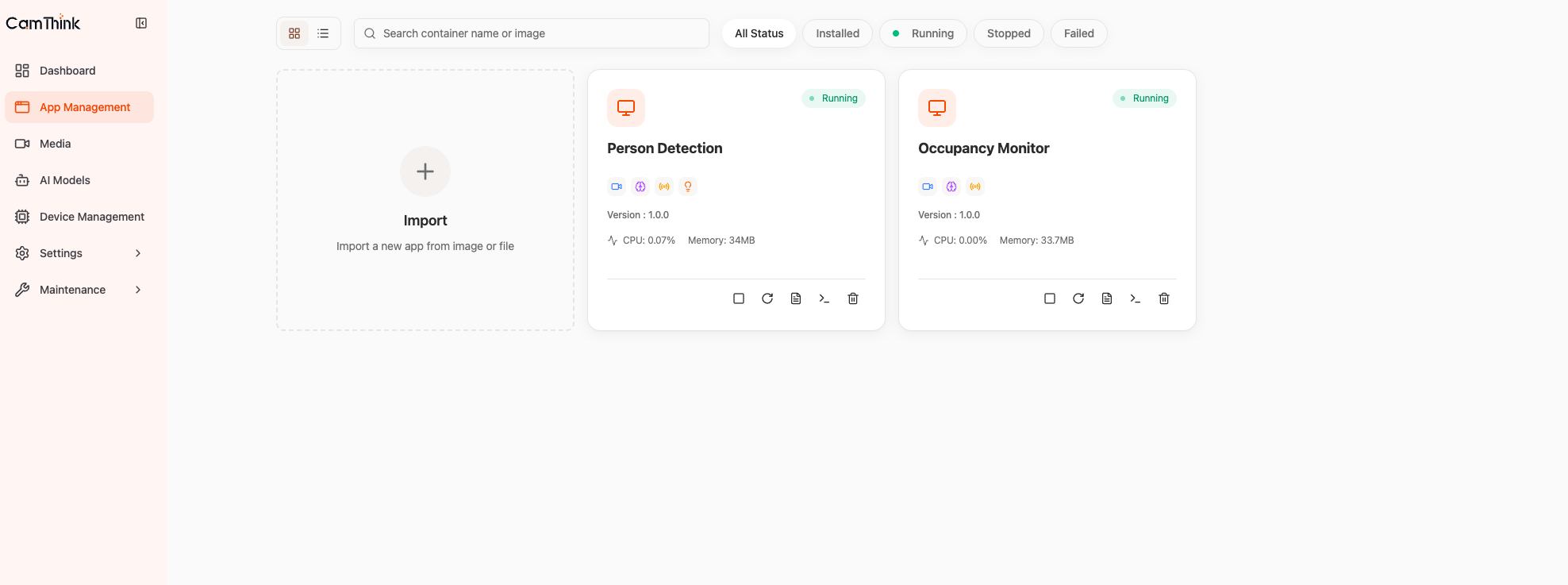
Task: Open terminal for Occupancy Monitor
Action: [x=1136, y=298]
